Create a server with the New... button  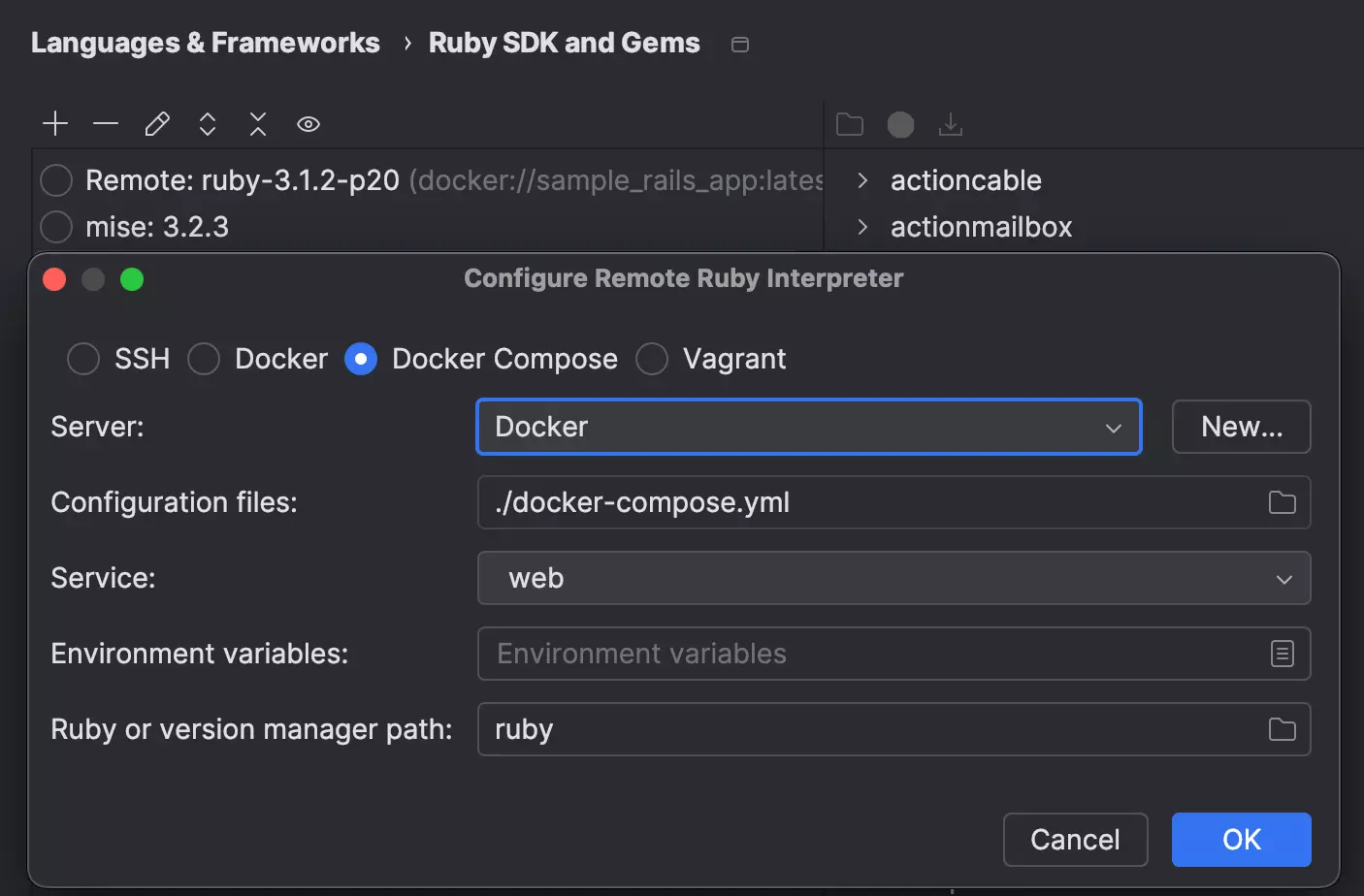tap(1241, 427)
